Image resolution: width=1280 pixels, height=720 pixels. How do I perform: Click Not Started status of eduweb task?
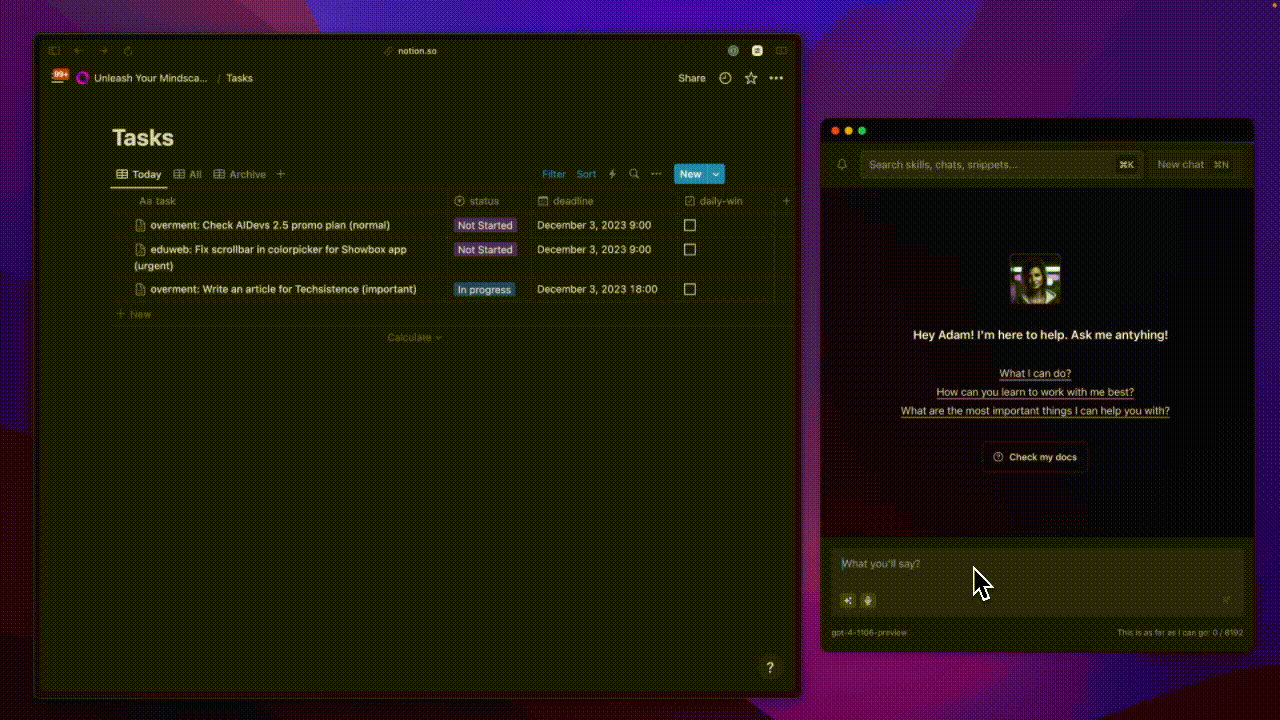pos(485,250)
